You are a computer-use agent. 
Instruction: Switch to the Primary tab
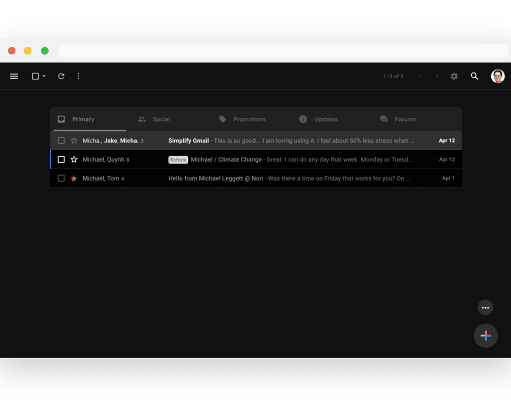pyautogui.click(x=90, y=119)
